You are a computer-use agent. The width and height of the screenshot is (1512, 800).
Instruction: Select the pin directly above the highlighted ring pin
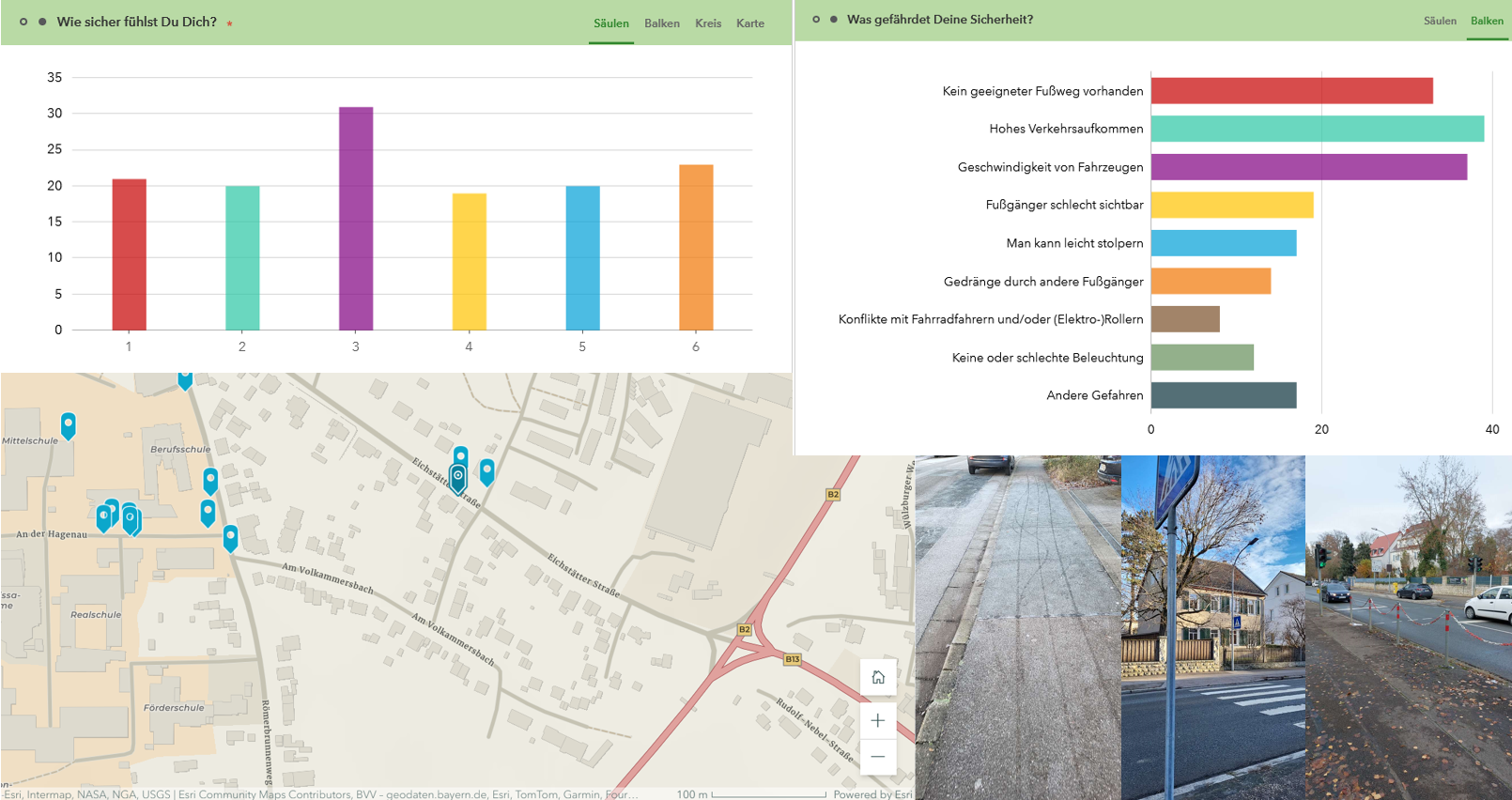[x=460, y=455]
